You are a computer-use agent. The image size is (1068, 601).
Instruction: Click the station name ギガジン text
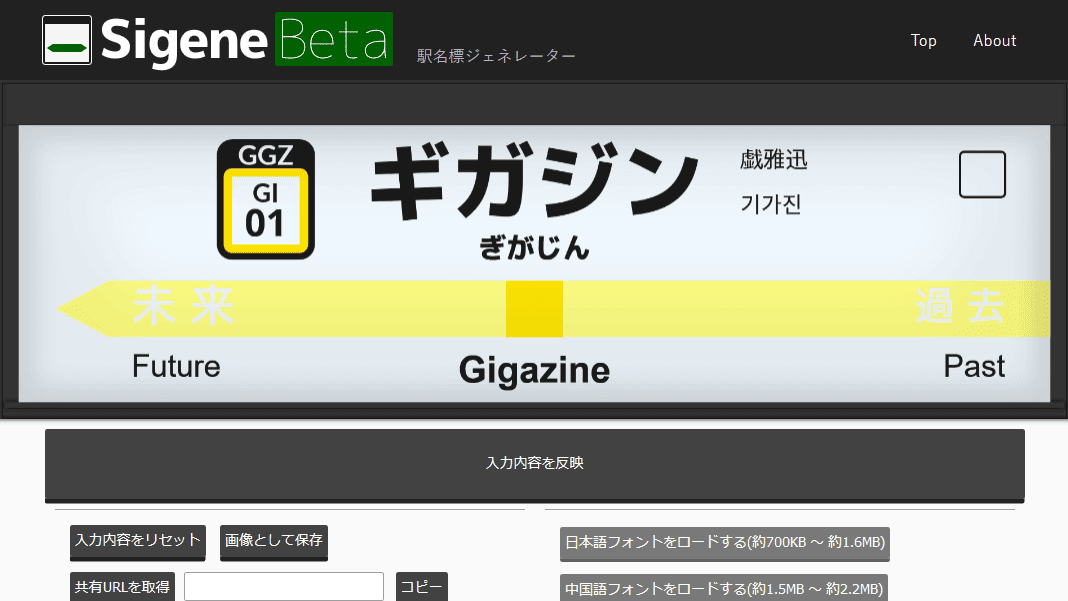coord(535,180)
